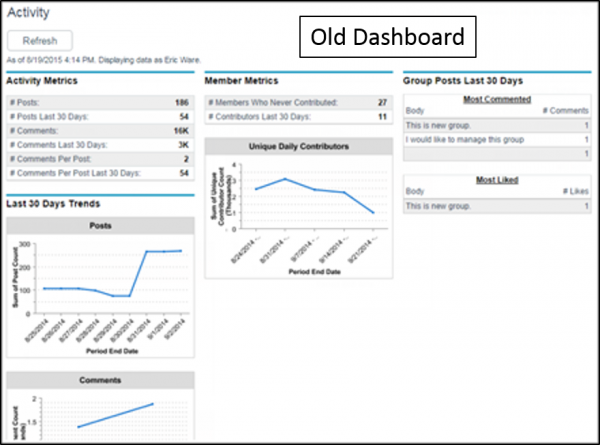Select '# Contributors Last 30 Days:' row
The image size is (600, 445).
click(298, 117)
